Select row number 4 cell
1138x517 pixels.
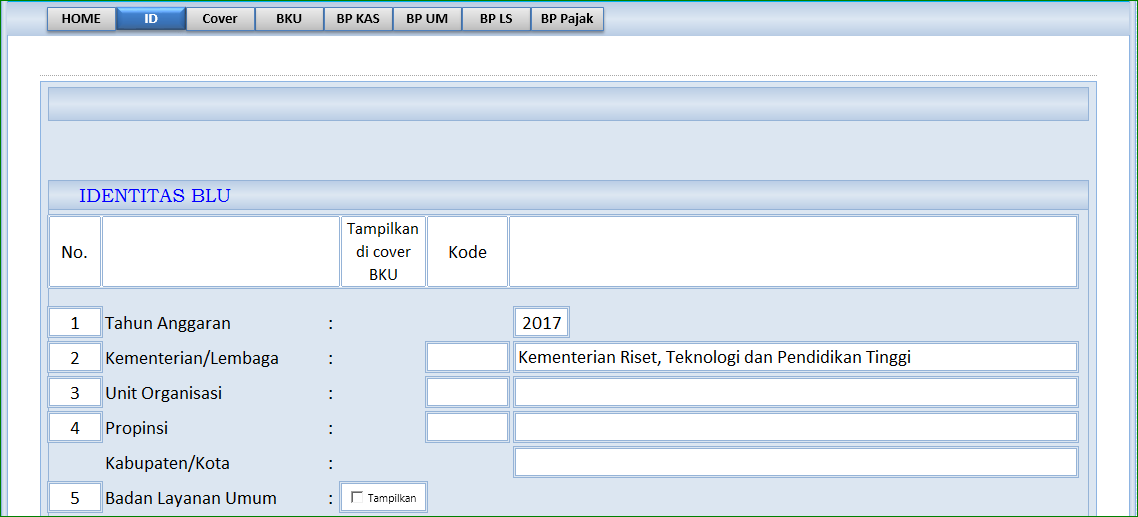tap(75, 427)
